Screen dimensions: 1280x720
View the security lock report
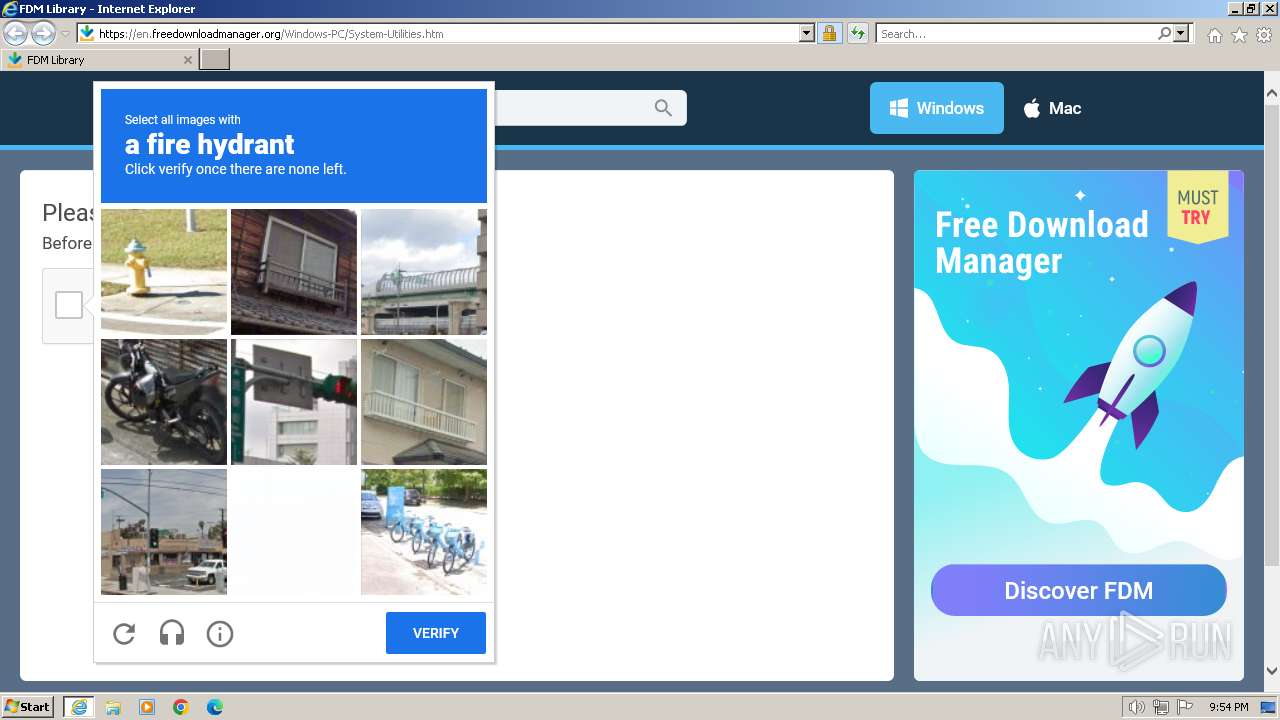click(x=829, y=33)
